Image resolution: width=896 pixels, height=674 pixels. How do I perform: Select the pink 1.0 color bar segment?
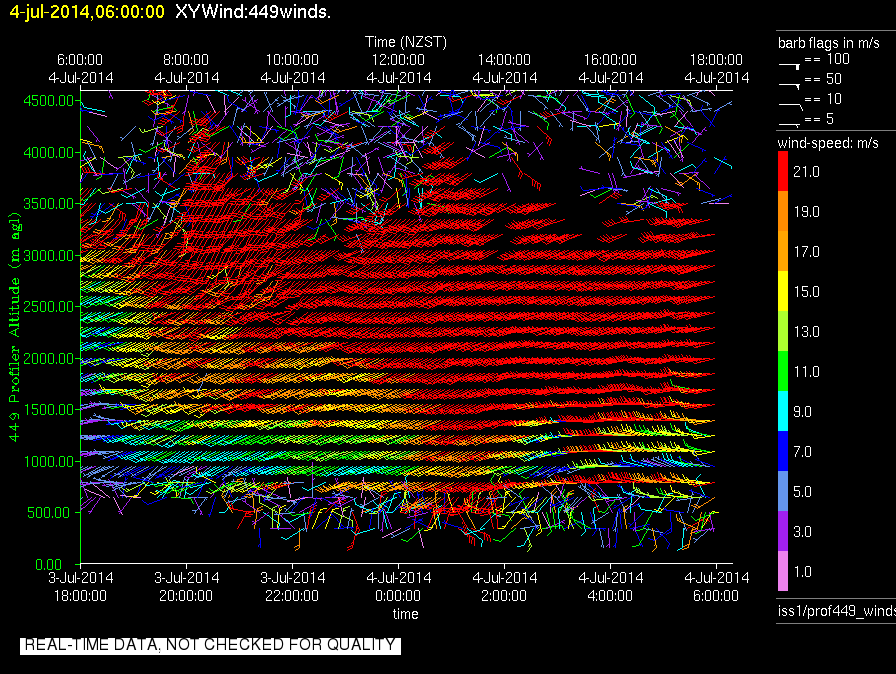(783, 571)
